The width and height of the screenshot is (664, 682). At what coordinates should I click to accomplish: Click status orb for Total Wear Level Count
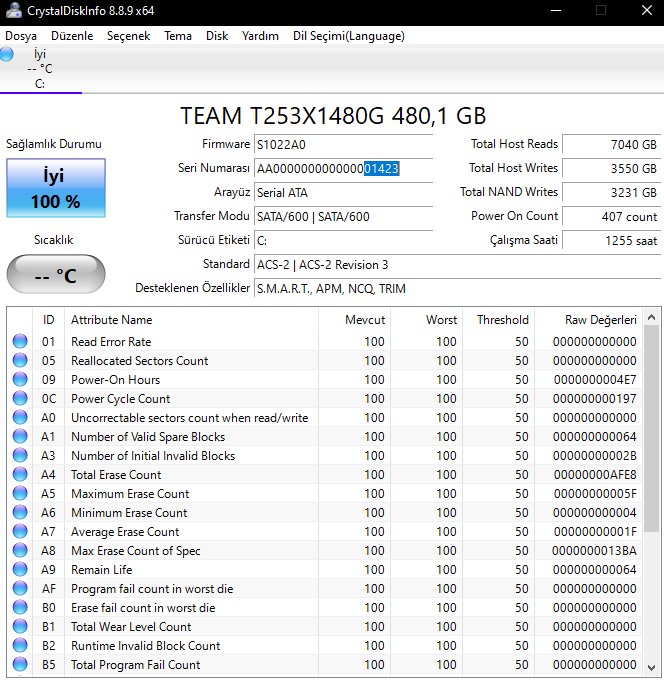pos(20,627)
